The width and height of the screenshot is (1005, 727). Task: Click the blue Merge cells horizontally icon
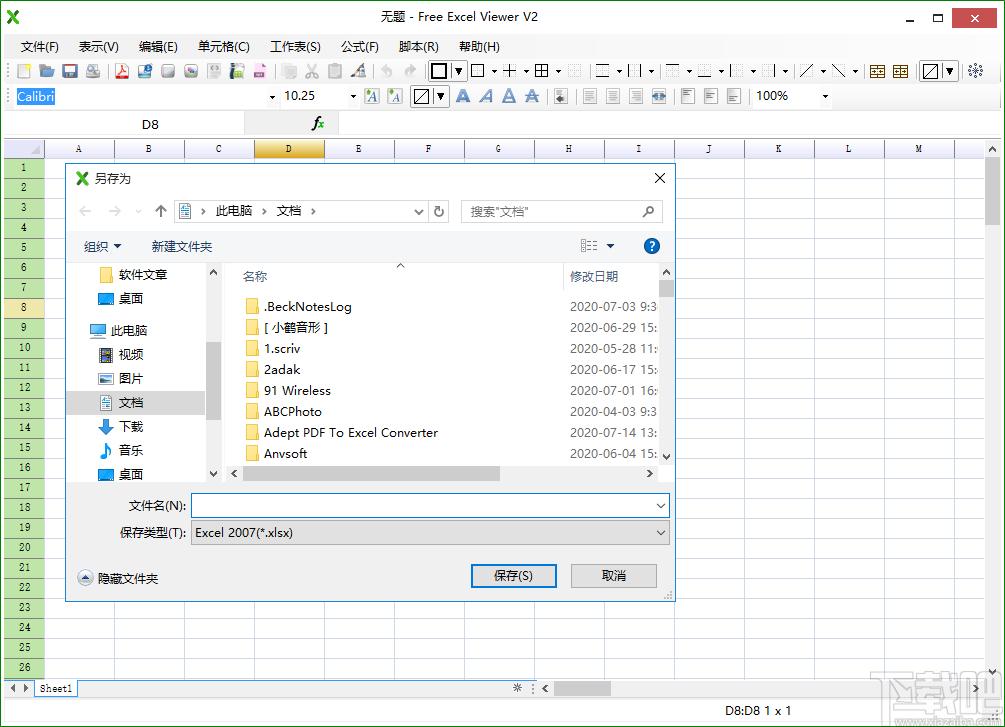point(659,96)
